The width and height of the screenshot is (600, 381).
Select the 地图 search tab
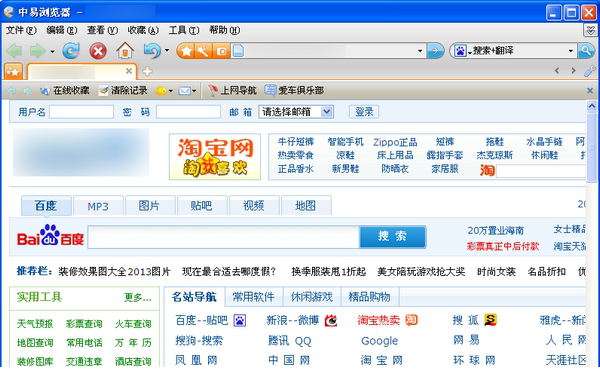click(x=306, y=205)
